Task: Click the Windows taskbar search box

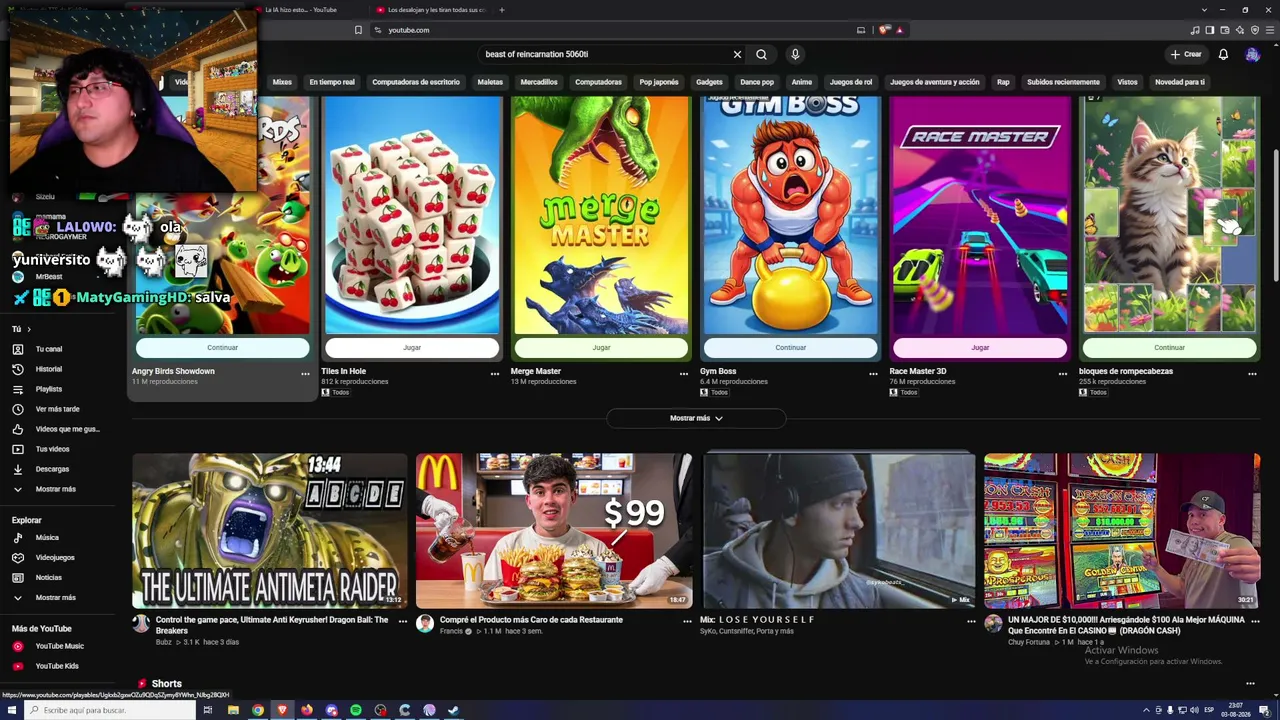Action: [x=110, y=710]
